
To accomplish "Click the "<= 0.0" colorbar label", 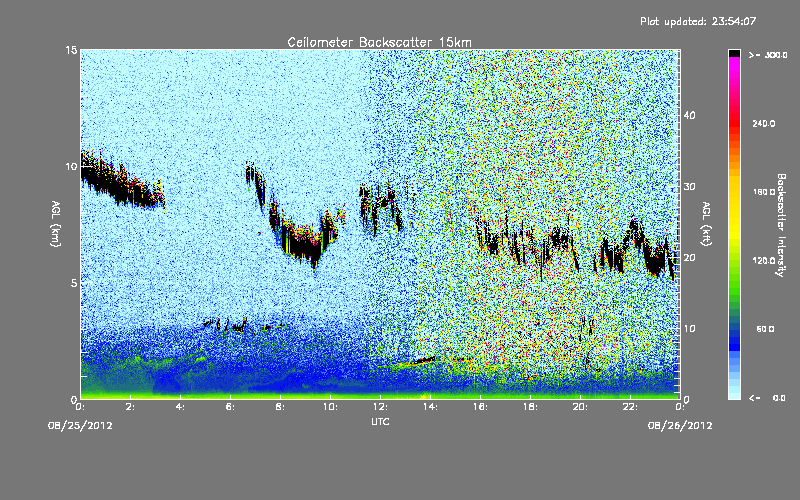I will point(767,398).
